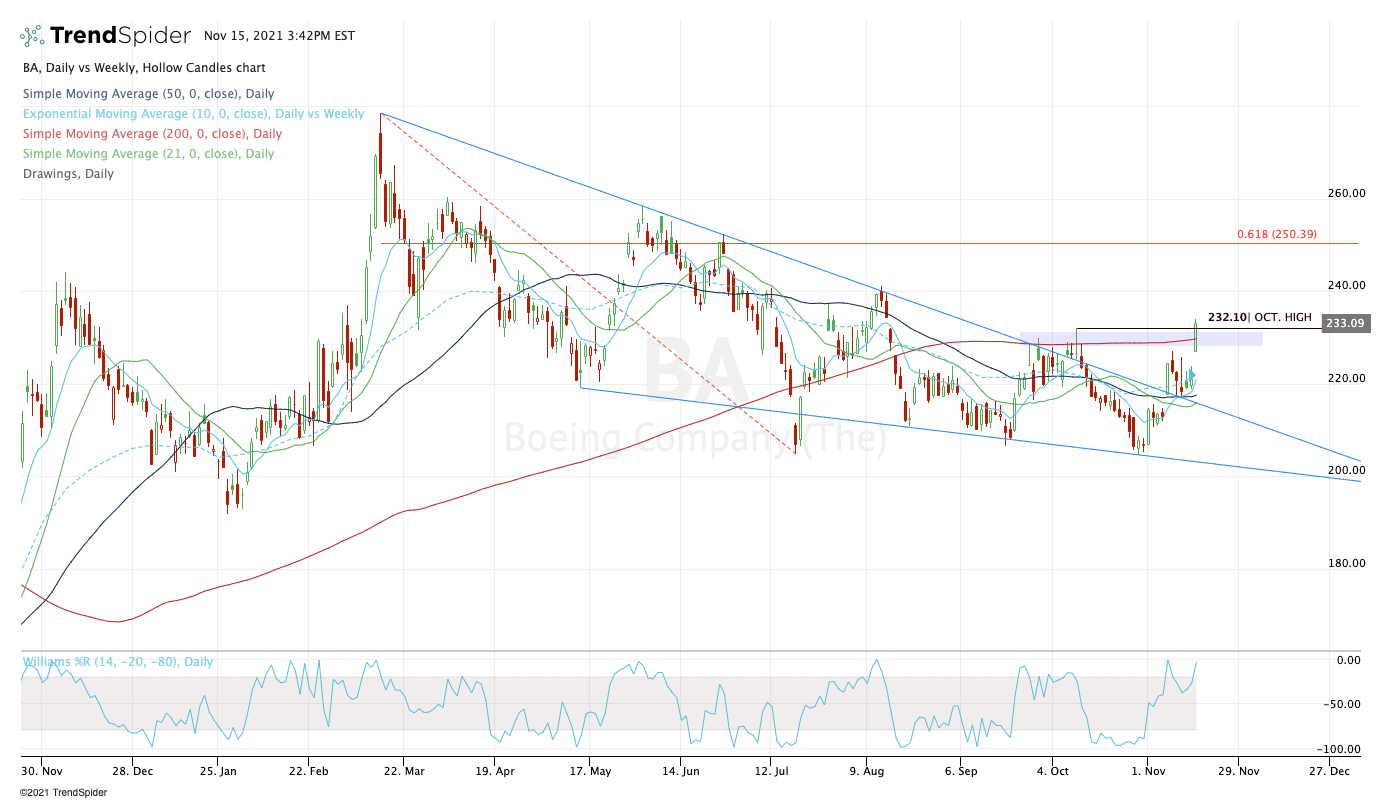
Task: Click the 4. Oct date label
Action: coord(1053,772)
